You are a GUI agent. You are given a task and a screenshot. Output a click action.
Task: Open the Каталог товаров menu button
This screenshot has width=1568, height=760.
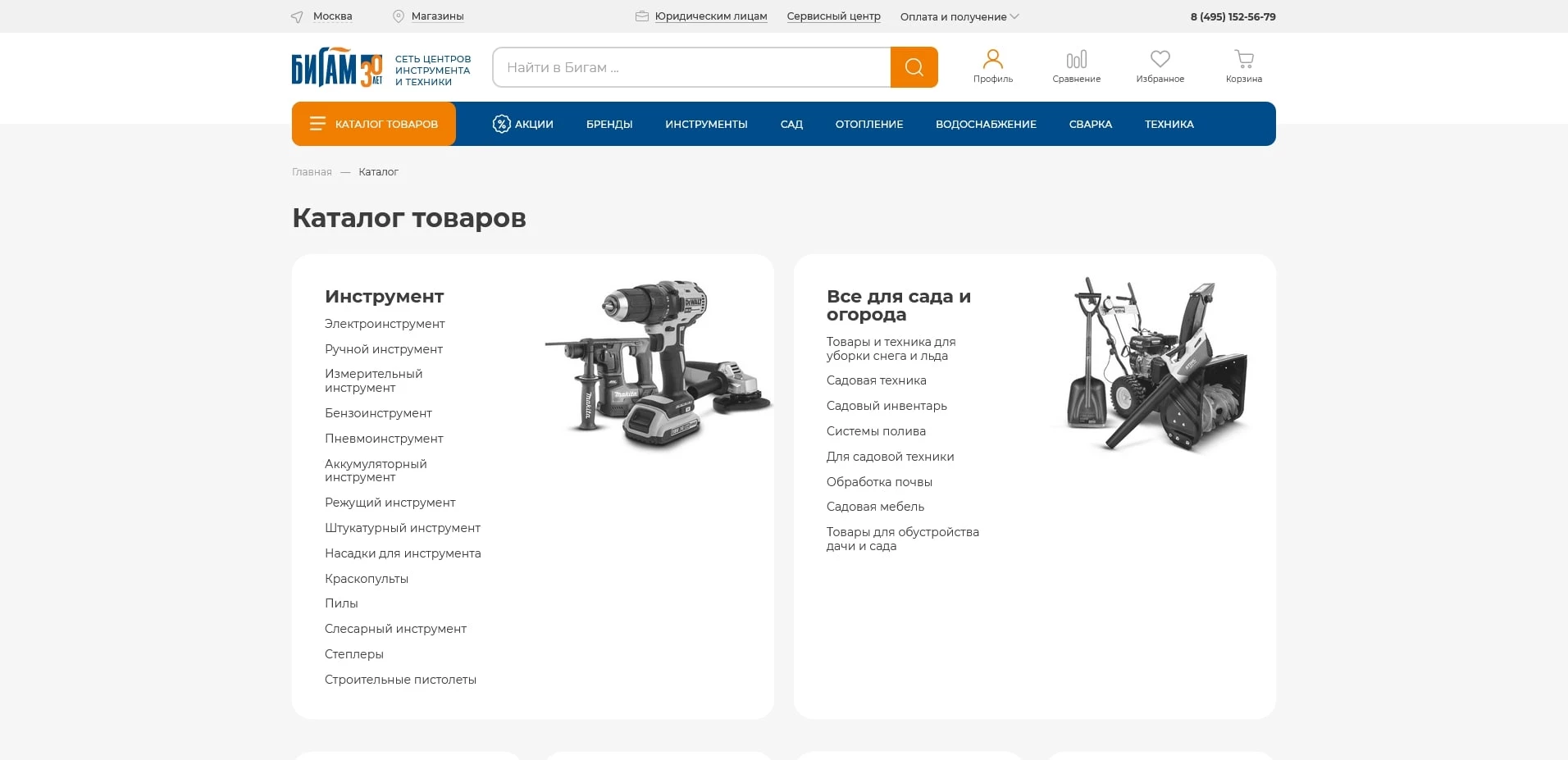[374, 124]
